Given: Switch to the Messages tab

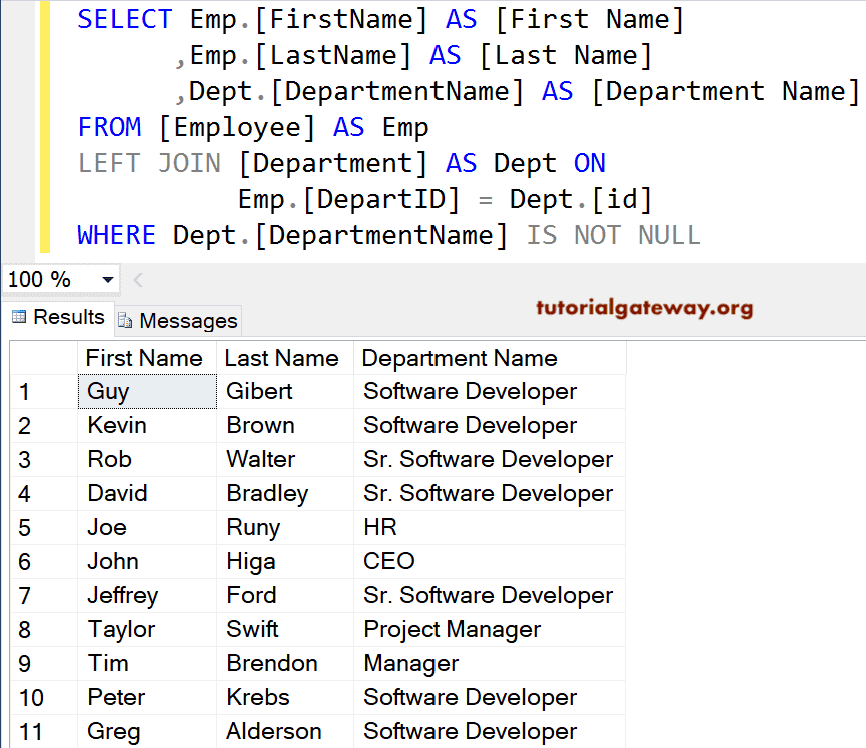Looking at the screenshot, I should [x=178, y=320].
